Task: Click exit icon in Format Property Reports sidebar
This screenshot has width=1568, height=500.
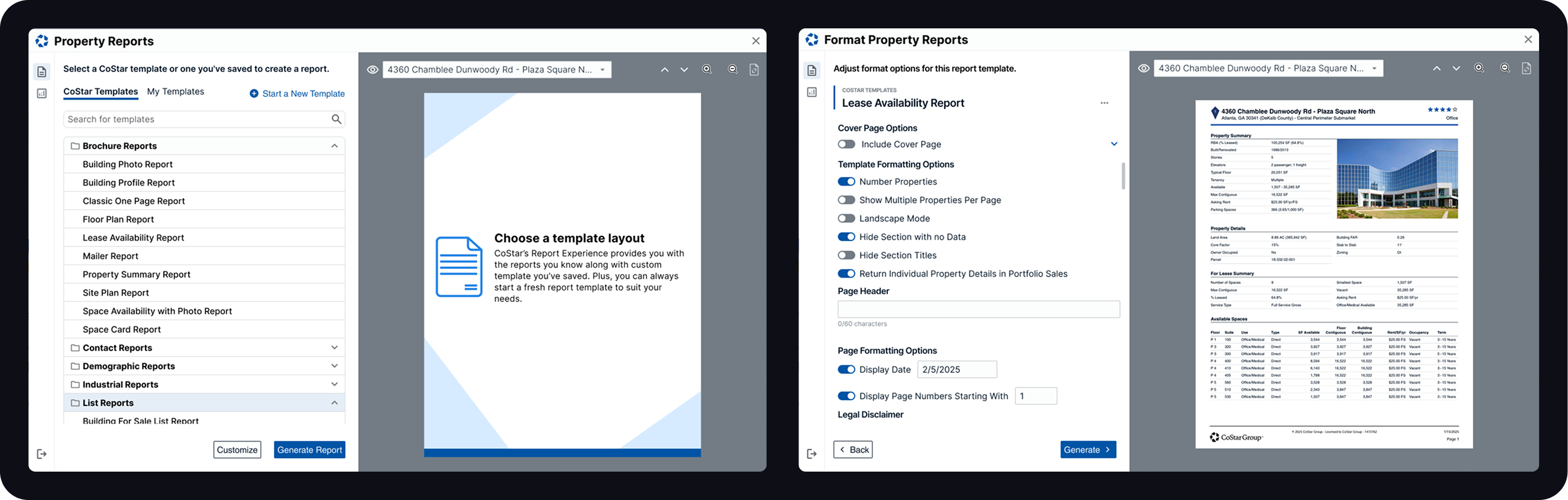Action: tap(812, 454)
